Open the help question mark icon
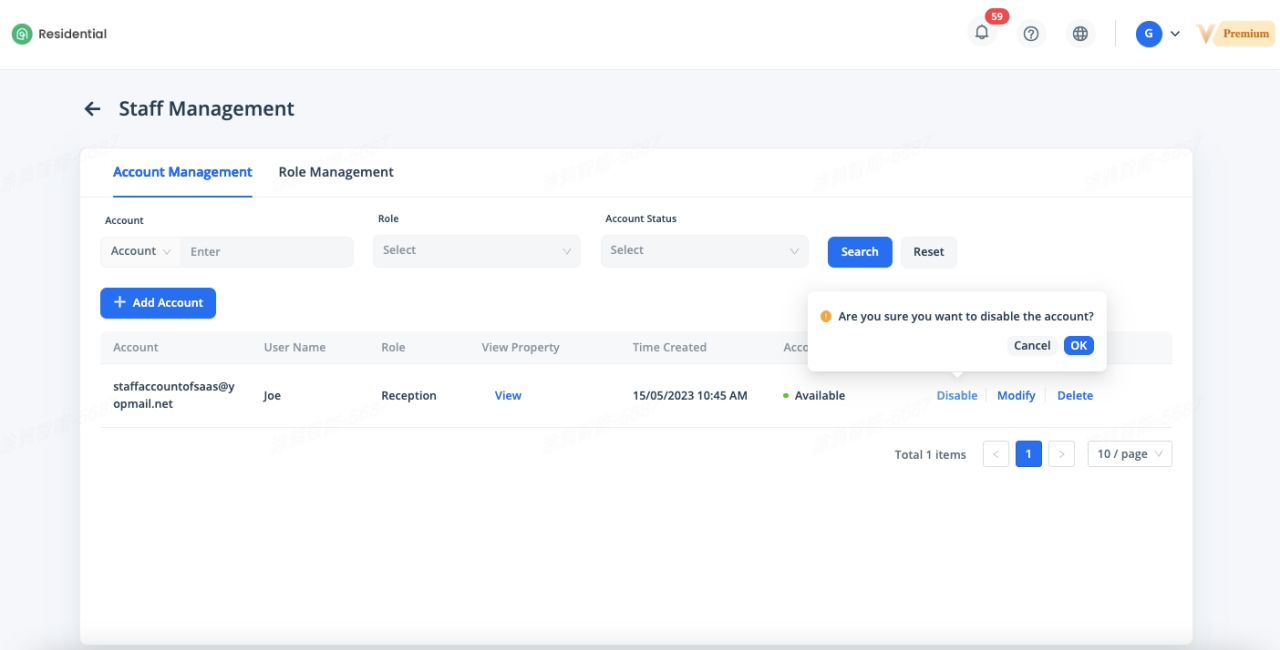 (x=1031, y=34)
